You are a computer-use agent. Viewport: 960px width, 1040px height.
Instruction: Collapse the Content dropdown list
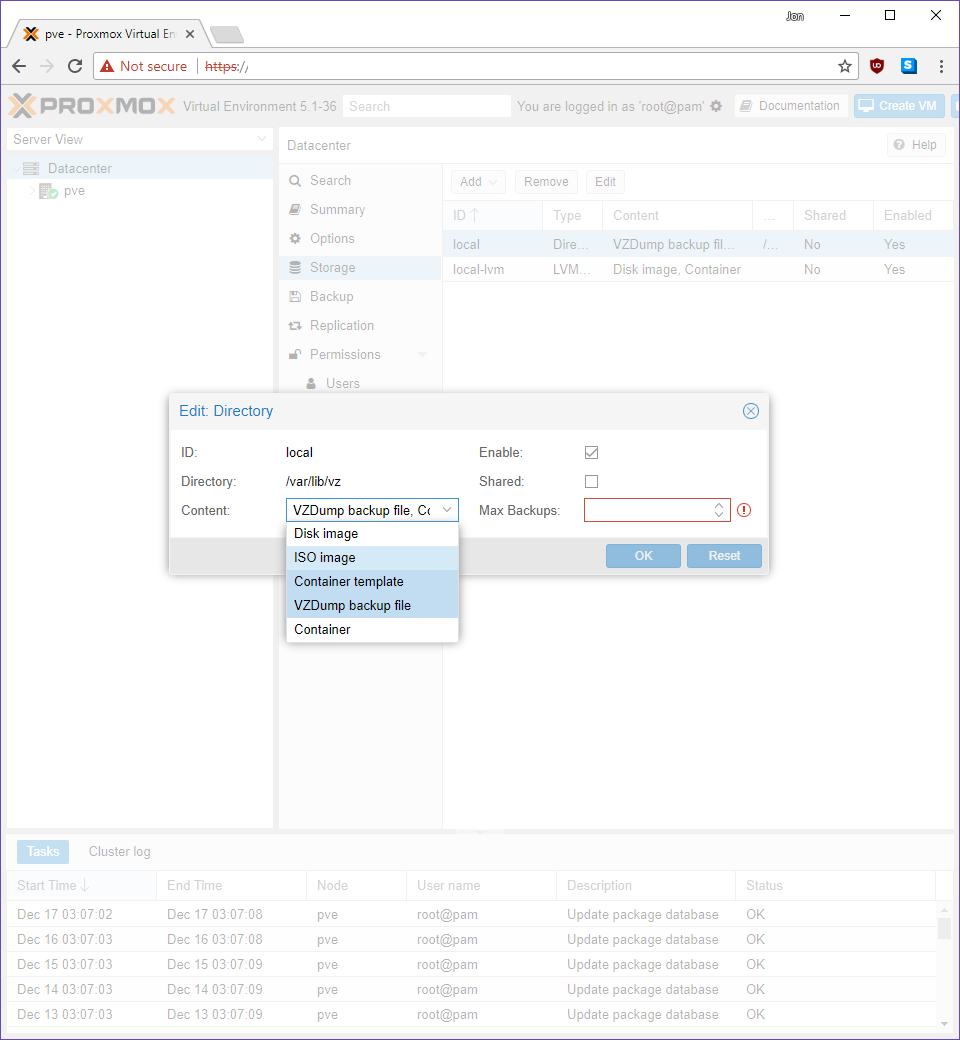(447, 510)
